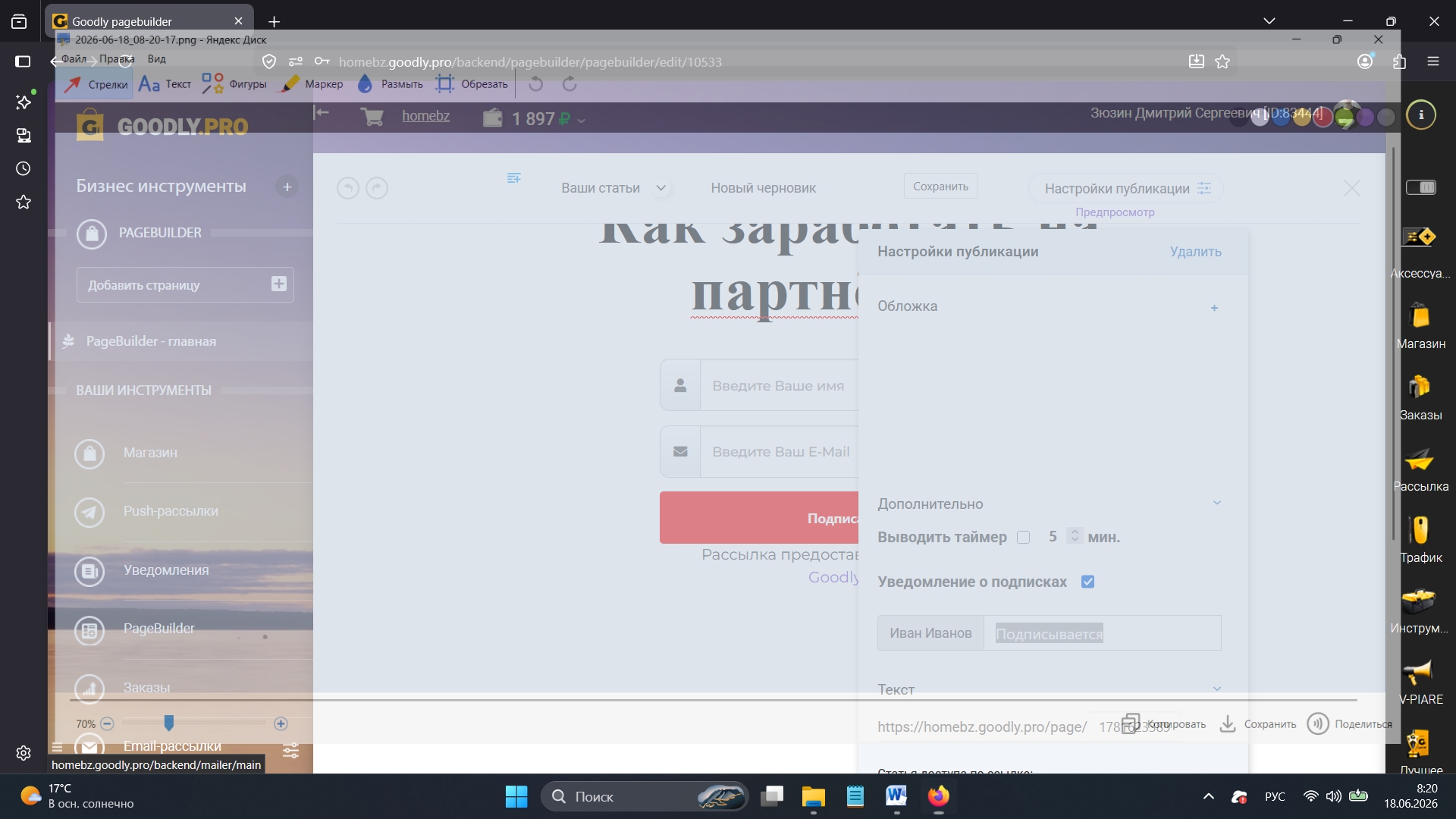This screenshot has width=1456, height=819.
Task: Click the wallet icon next to 1 897
Action: (x=493, y=118)
